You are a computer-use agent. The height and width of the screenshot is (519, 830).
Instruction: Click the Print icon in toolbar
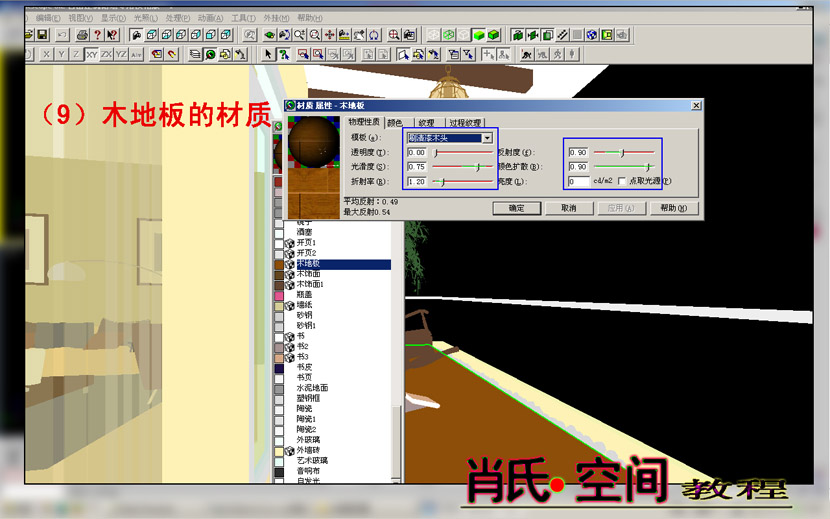pyautogui.click(x=83, y=35)
